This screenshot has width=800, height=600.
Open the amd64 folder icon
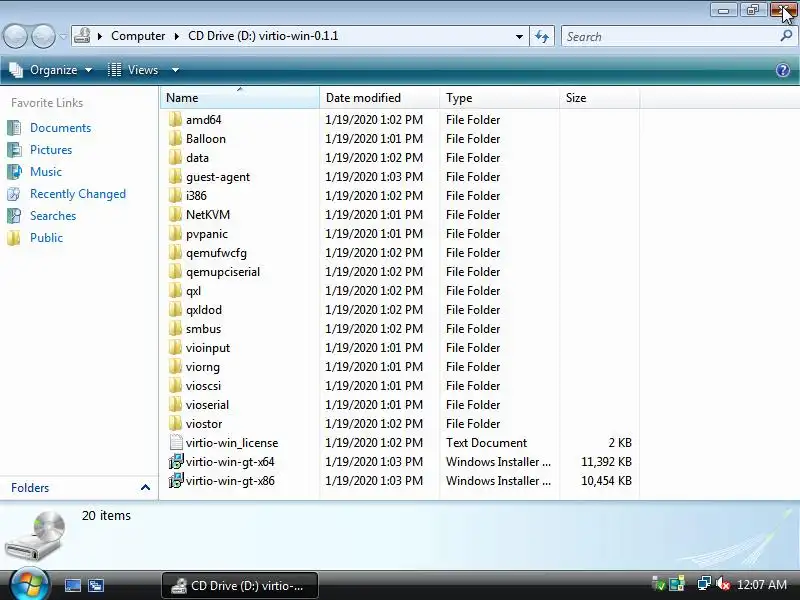point(175,120)
